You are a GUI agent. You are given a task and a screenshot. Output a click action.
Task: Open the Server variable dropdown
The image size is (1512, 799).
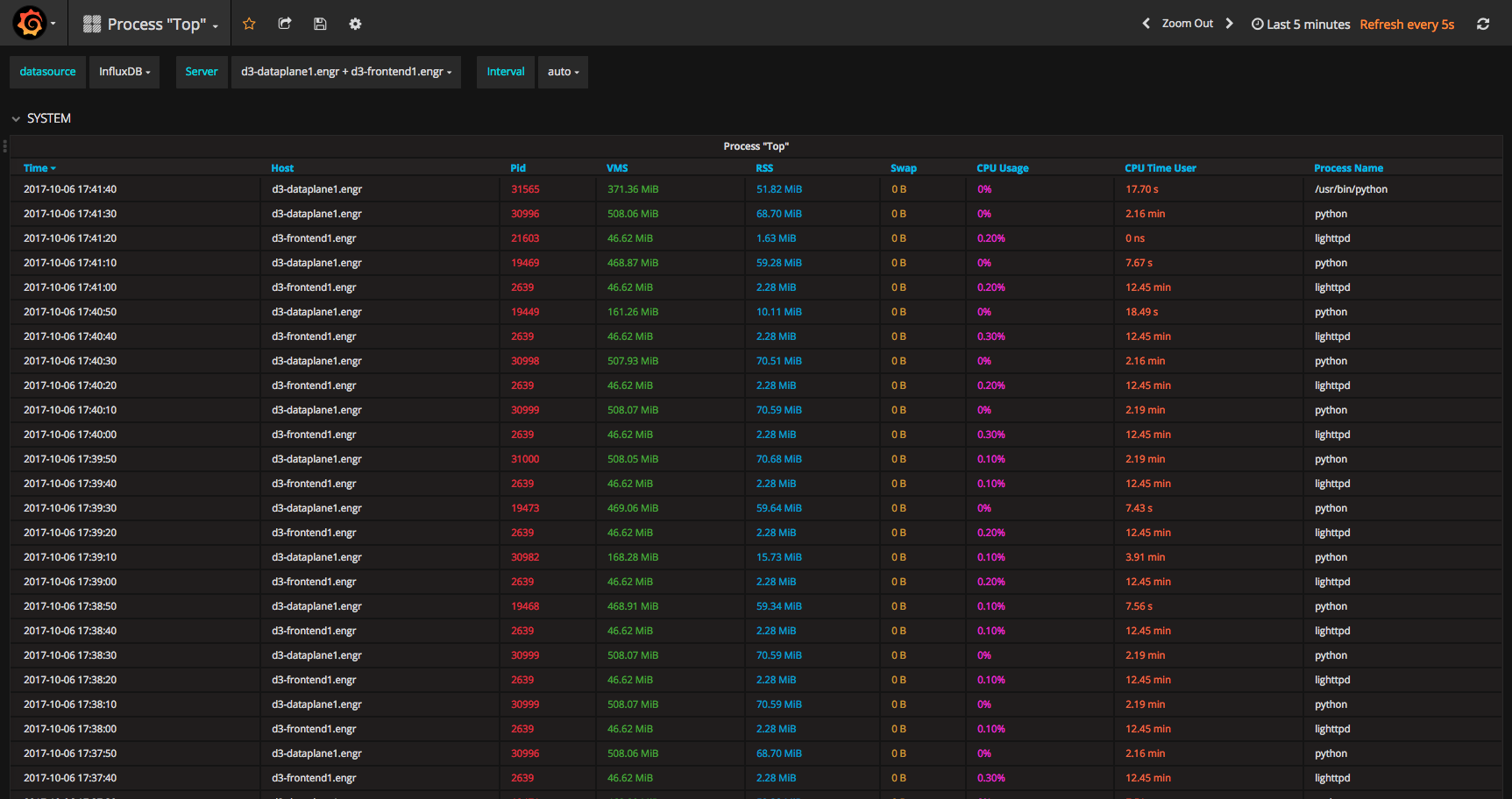click(346, 72)
